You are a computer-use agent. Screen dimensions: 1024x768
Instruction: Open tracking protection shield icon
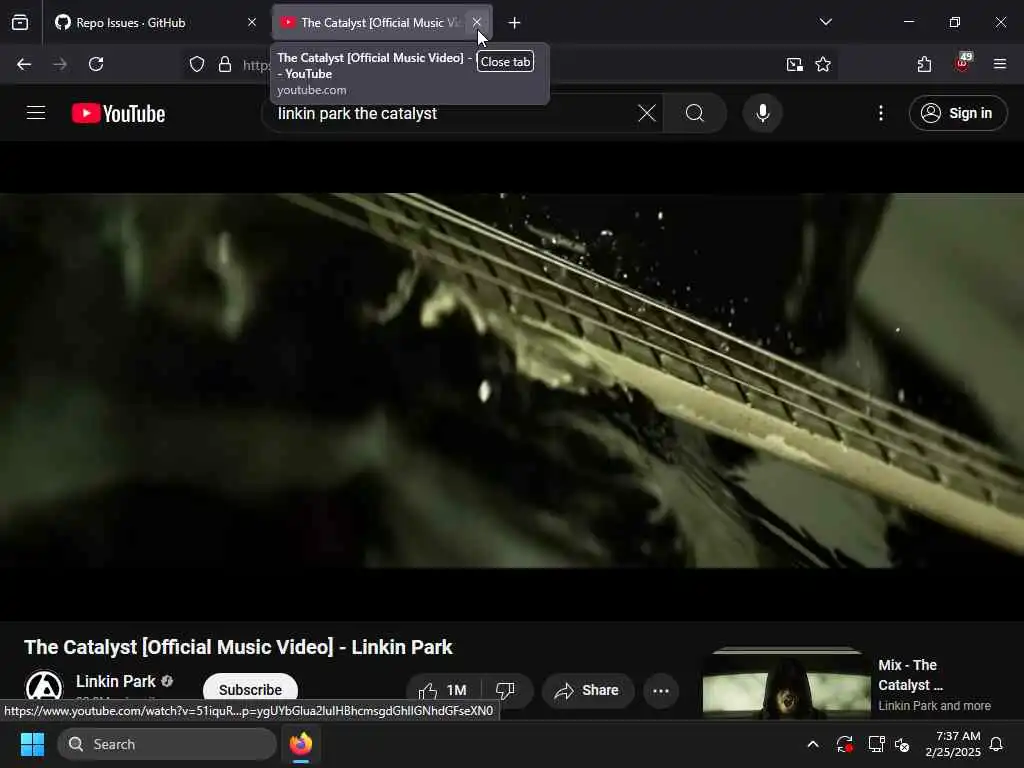(x=197, y=64)
